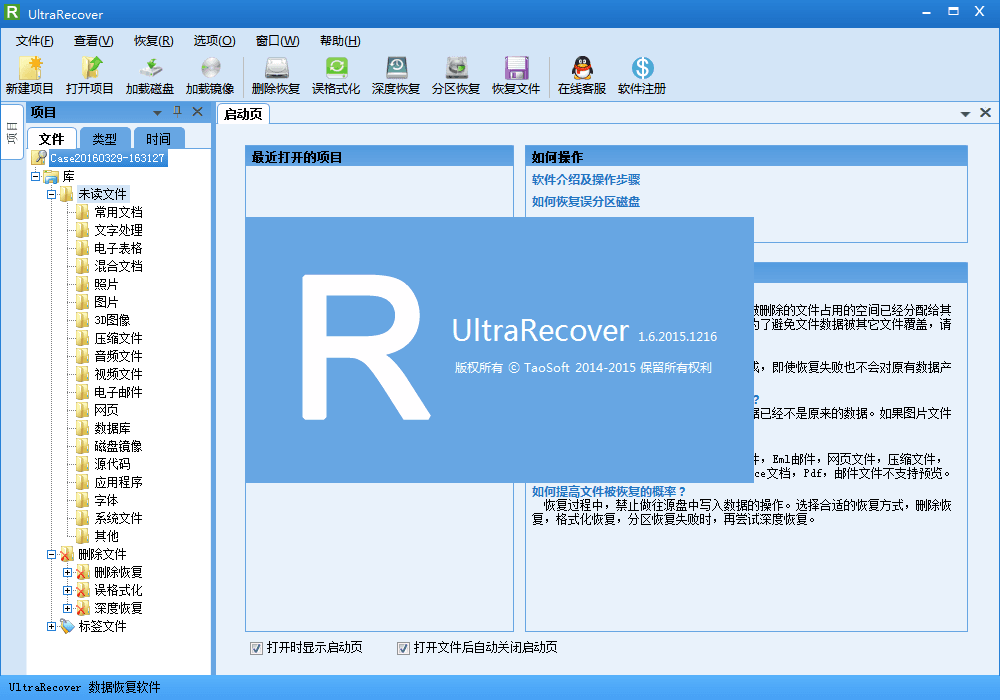
Task: Click the collapsed 项目 vertical side tab
Action: coord(12,133)
